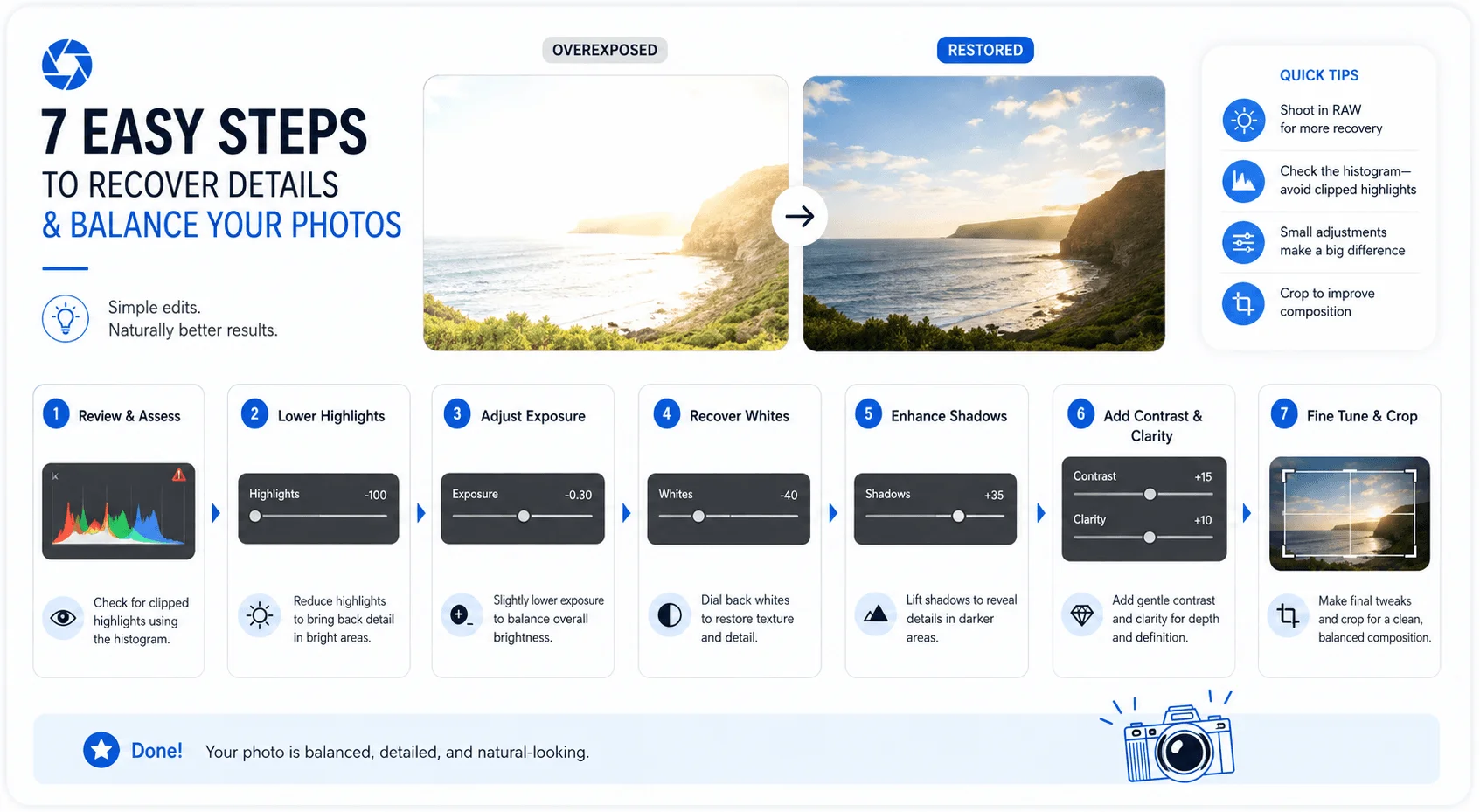Click the arrow circle between the two photos
This screenshot has height=812, width=1480.
click(799, 216)
